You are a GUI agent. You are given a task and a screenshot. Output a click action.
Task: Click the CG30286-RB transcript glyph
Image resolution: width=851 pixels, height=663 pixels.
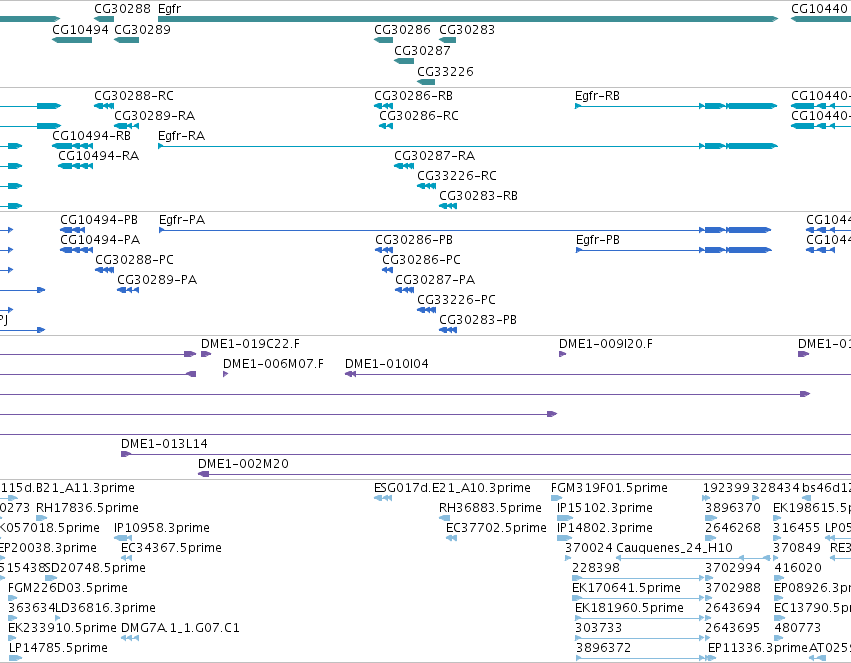coord(384,106)
